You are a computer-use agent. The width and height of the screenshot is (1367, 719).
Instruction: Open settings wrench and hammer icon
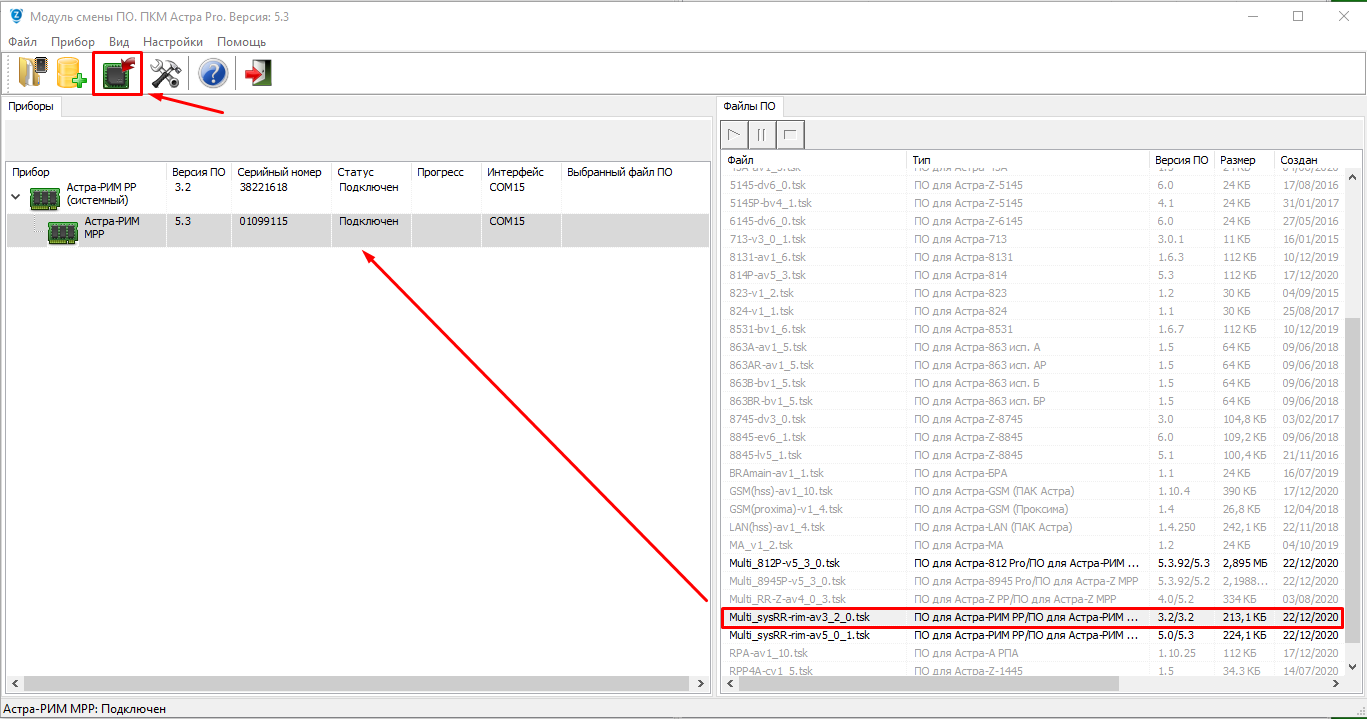(165, 73)
